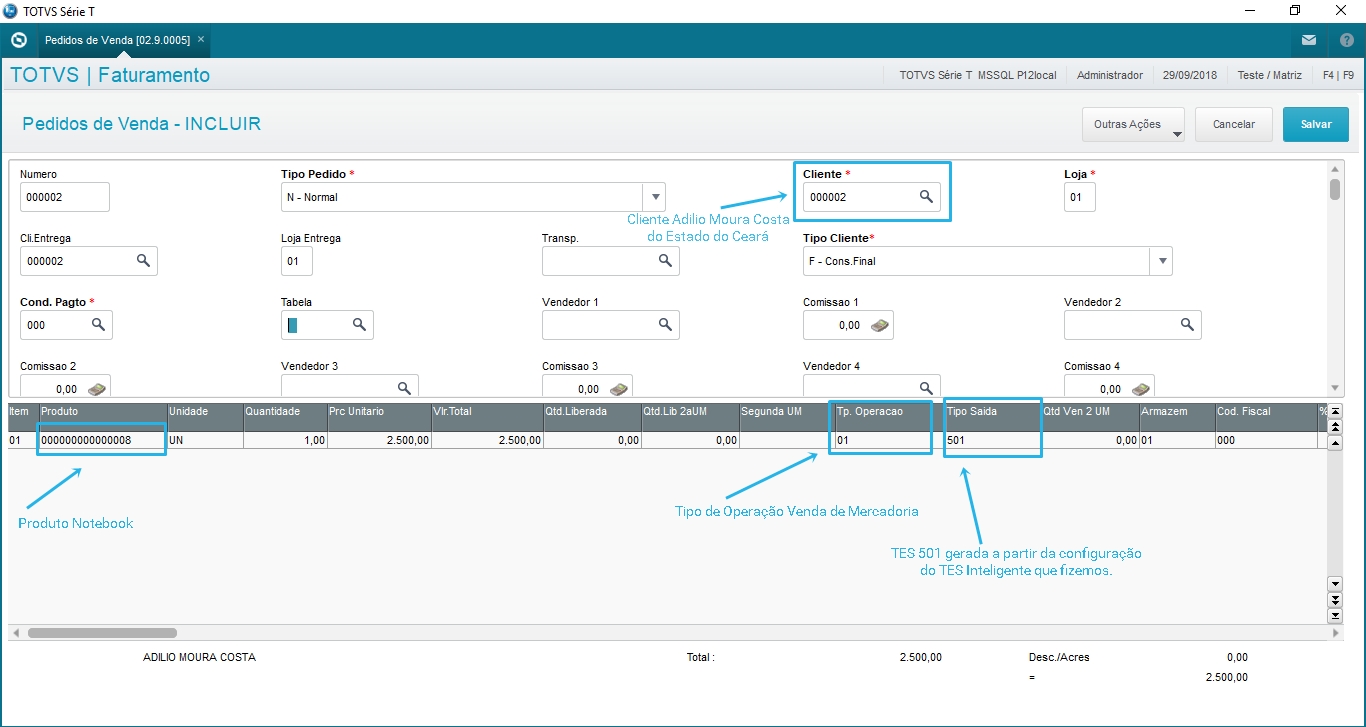Click the TOTVS home logo icon
1366x727 pixels.
[18, 40]
